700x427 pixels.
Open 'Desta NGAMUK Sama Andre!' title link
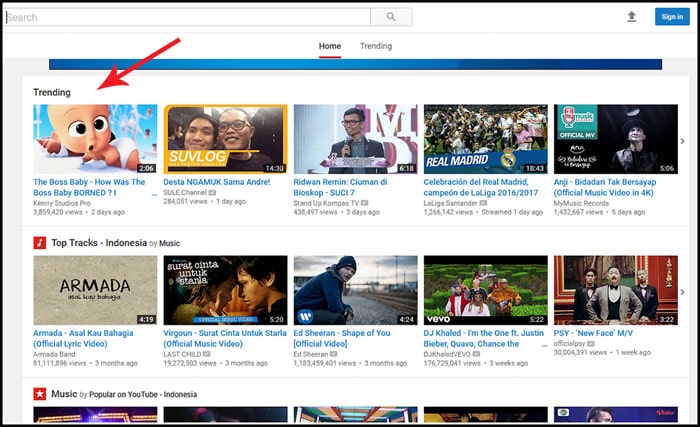coord(217,182)
